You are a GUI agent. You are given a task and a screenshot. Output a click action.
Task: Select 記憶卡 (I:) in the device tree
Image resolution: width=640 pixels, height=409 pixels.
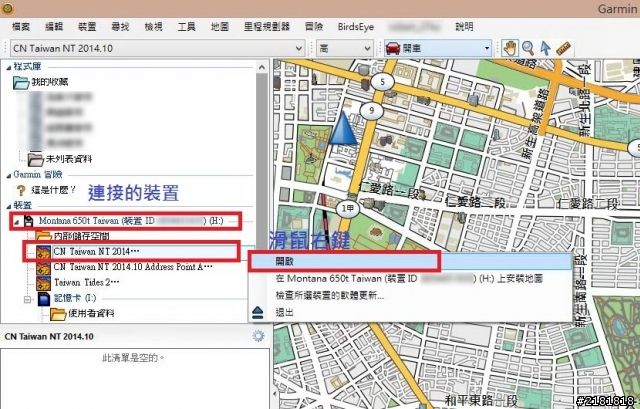tap(75, 298)
